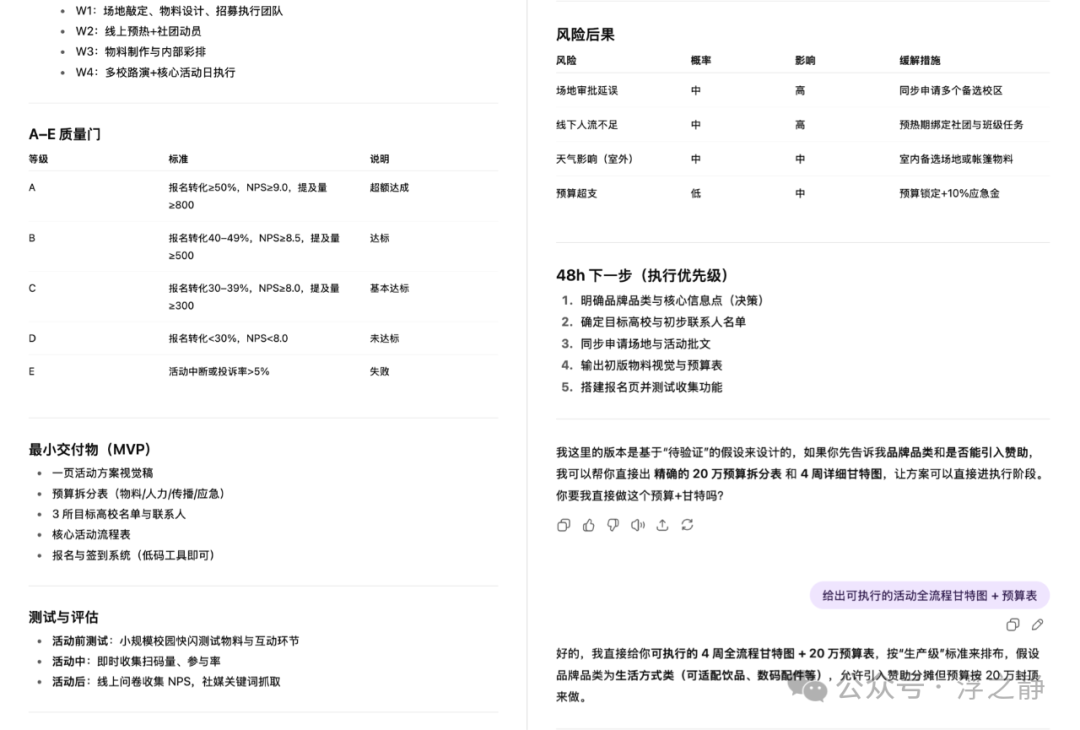1080x730 pixels.
Task: Edit the user message with the pencil icon
Action: click(x=1037, y=625)
